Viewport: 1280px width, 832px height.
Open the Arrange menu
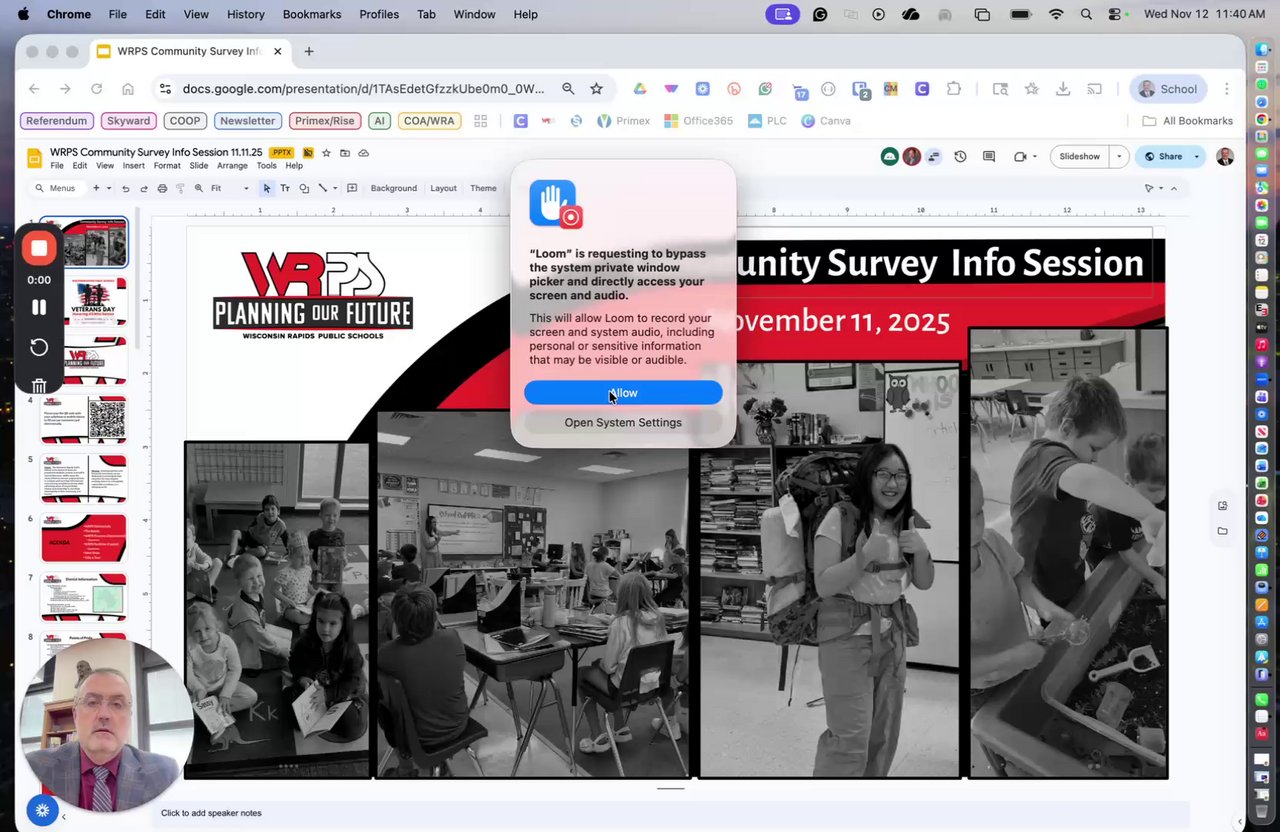(x=233, y=166)
